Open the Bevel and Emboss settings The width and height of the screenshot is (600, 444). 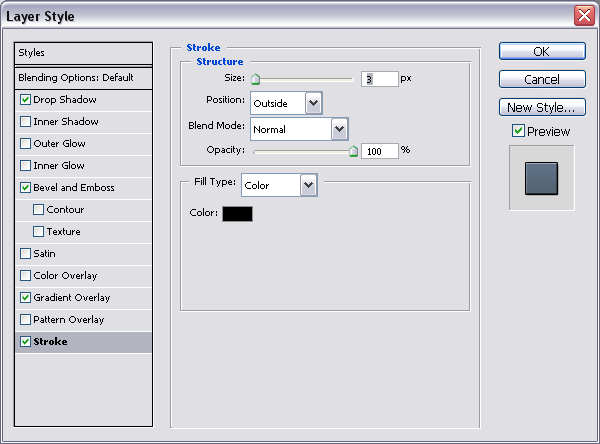click(74, 188)
